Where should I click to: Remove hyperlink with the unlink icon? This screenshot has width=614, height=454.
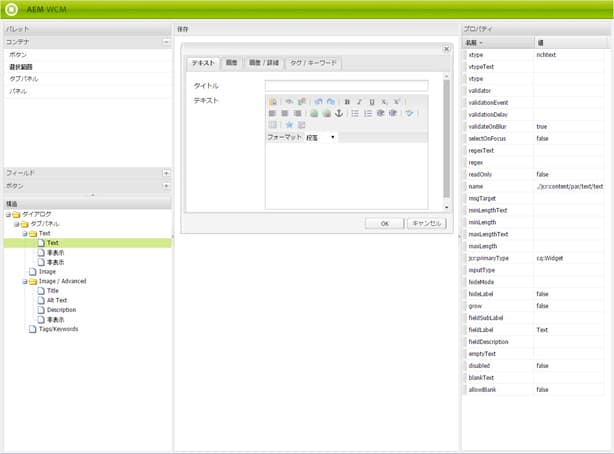point(327,113)
